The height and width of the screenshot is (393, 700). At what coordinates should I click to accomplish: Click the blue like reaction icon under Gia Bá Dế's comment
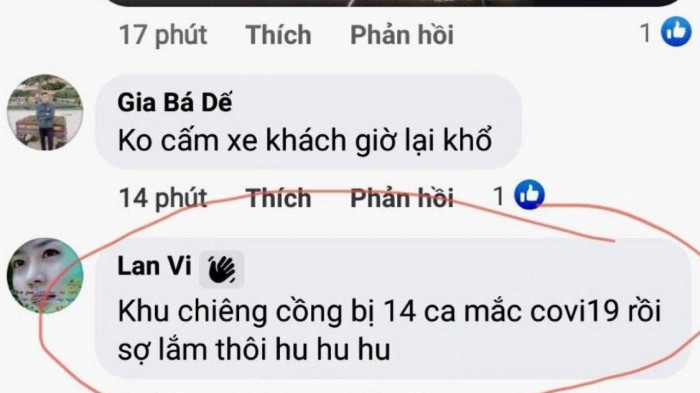coord(529,195)
